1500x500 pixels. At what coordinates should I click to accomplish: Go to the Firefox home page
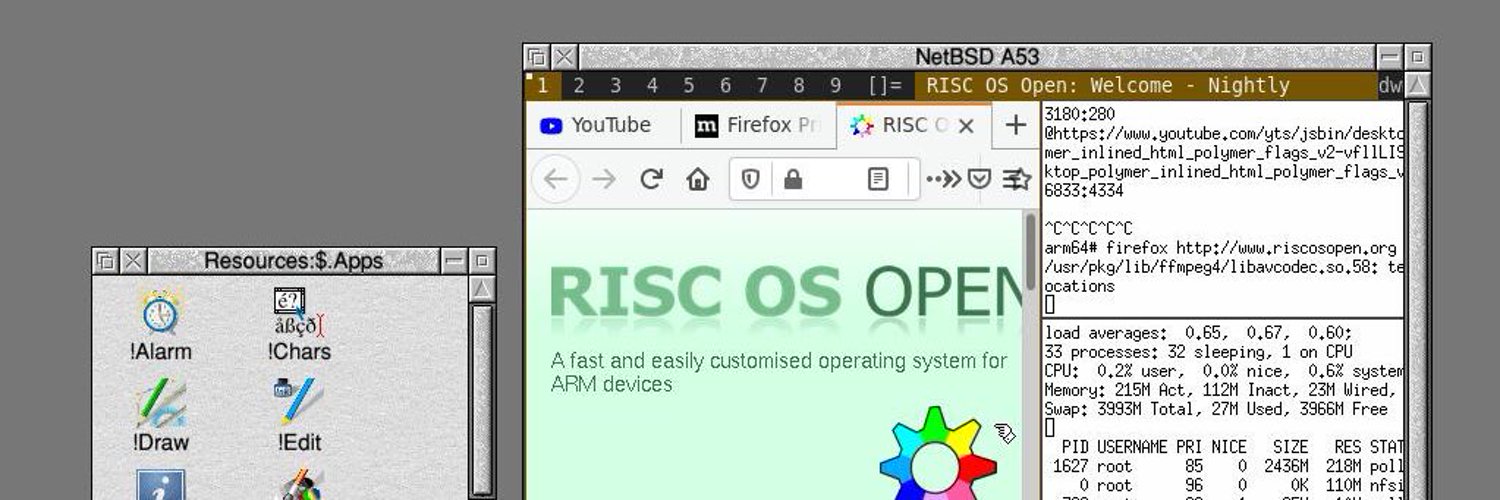(x=697, y=179)
